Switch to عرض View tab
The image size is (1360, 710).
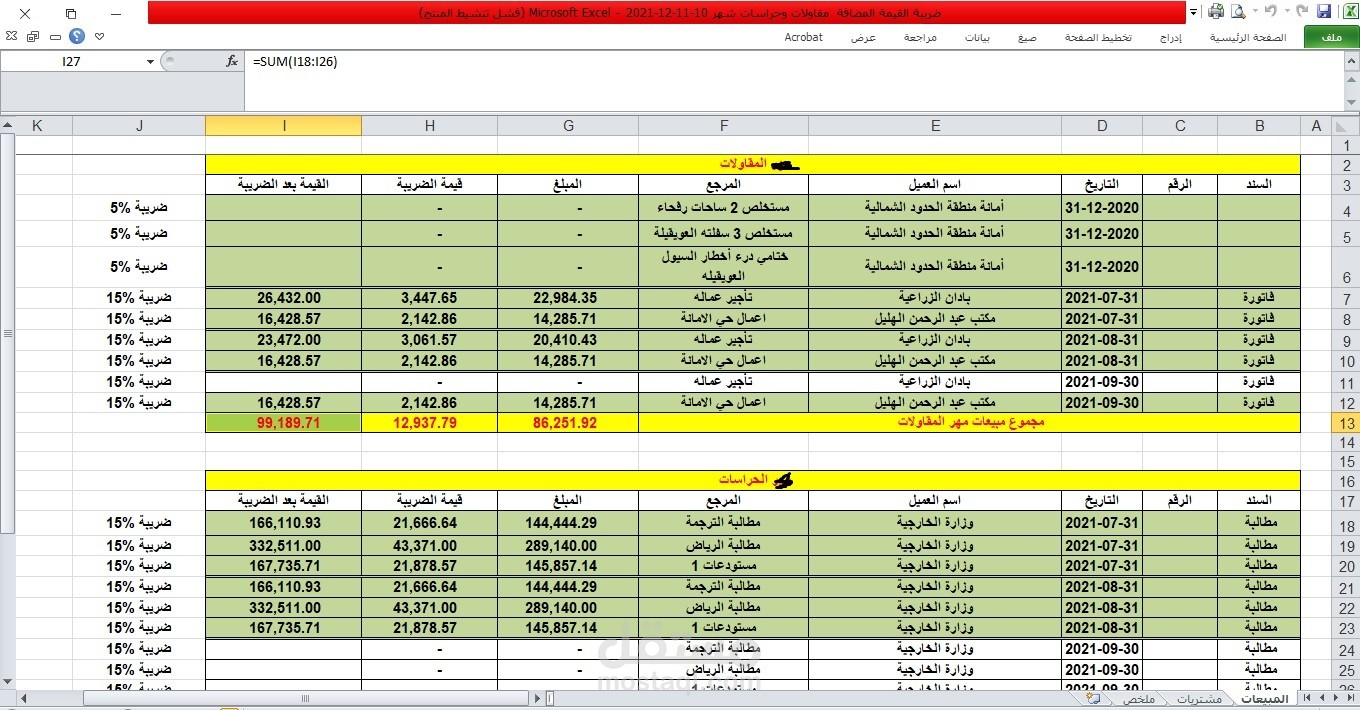point(864,37)
